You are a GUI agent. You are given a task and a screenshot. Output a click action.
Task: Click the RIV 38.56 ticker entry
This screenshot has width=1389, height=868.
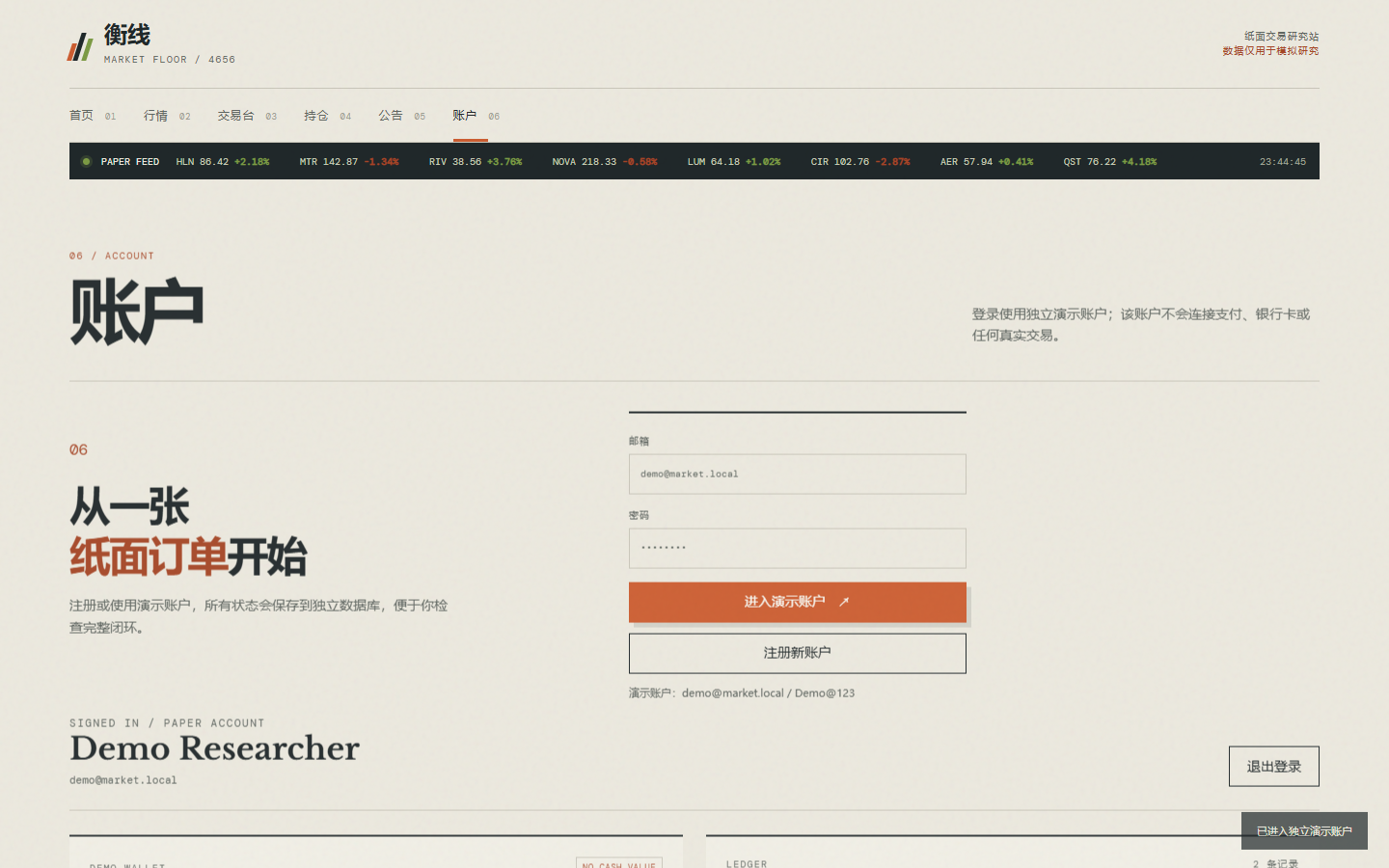476,162
